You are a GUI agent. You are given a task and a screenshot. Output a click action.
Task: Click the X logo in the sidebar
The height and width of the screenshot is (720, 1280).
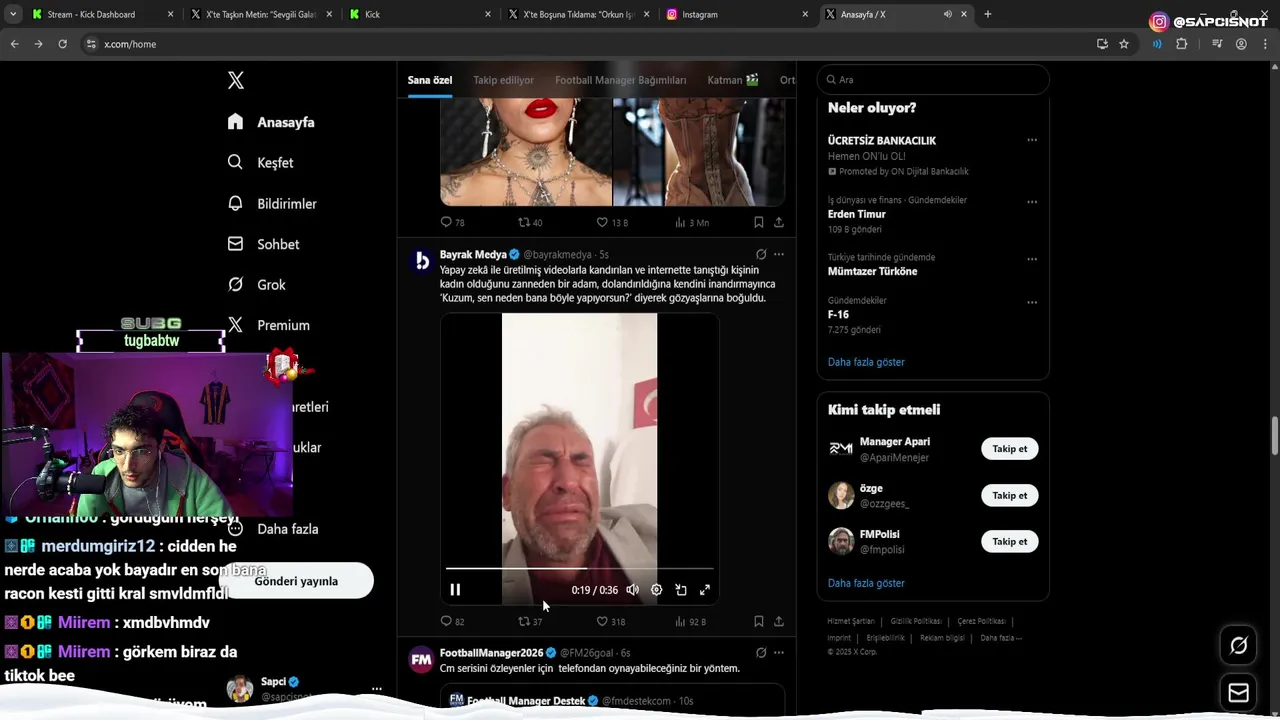point(235,80)
